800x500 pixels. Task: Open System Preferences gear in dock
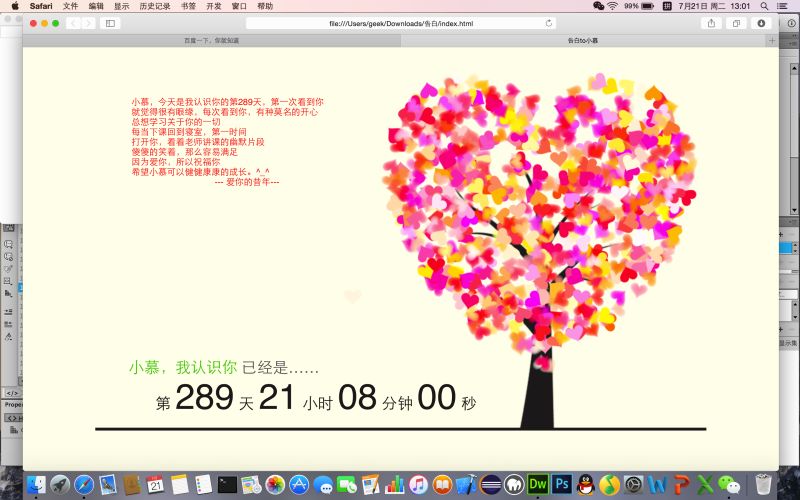point(634,484)
